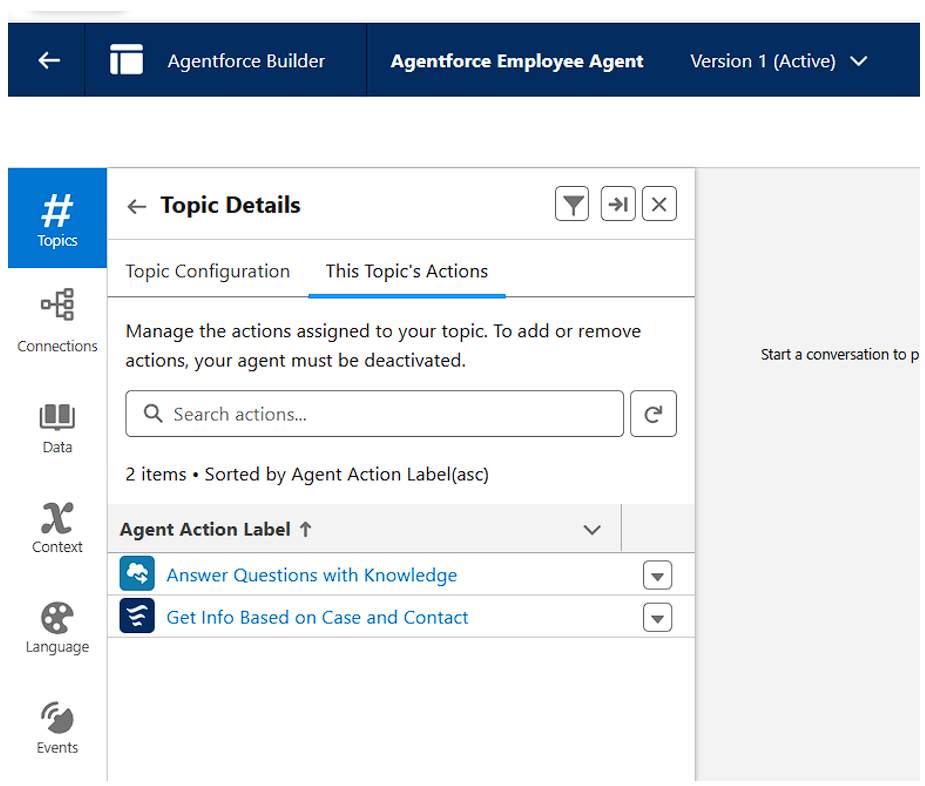Open the Connections sidebar panel
925x786 pixels.
tap(57, 321)
